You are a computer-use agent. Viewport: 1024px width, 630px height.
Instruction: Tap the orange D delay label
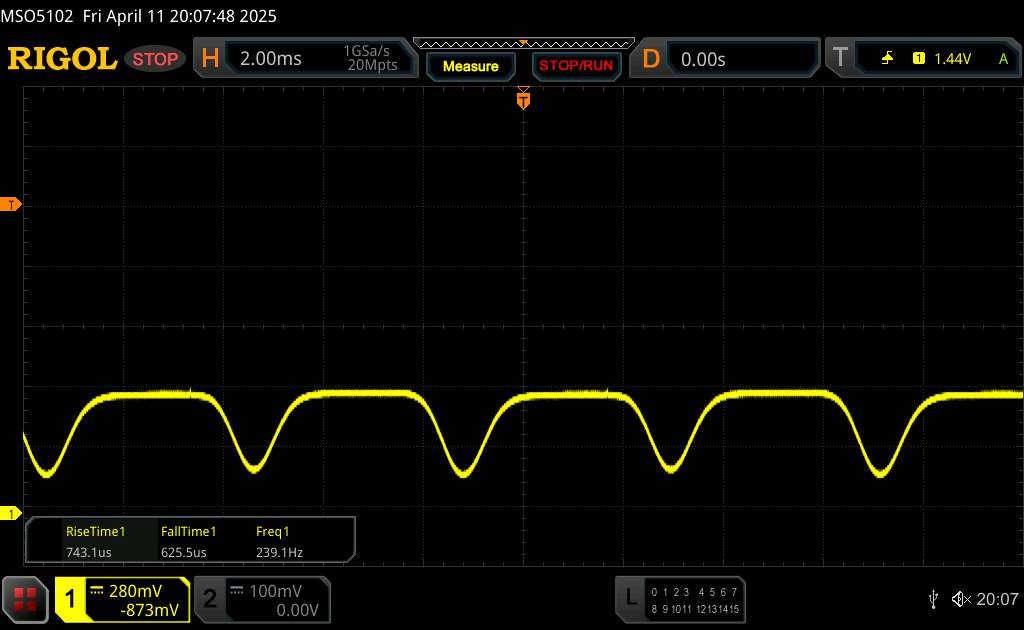pos(650,59)
